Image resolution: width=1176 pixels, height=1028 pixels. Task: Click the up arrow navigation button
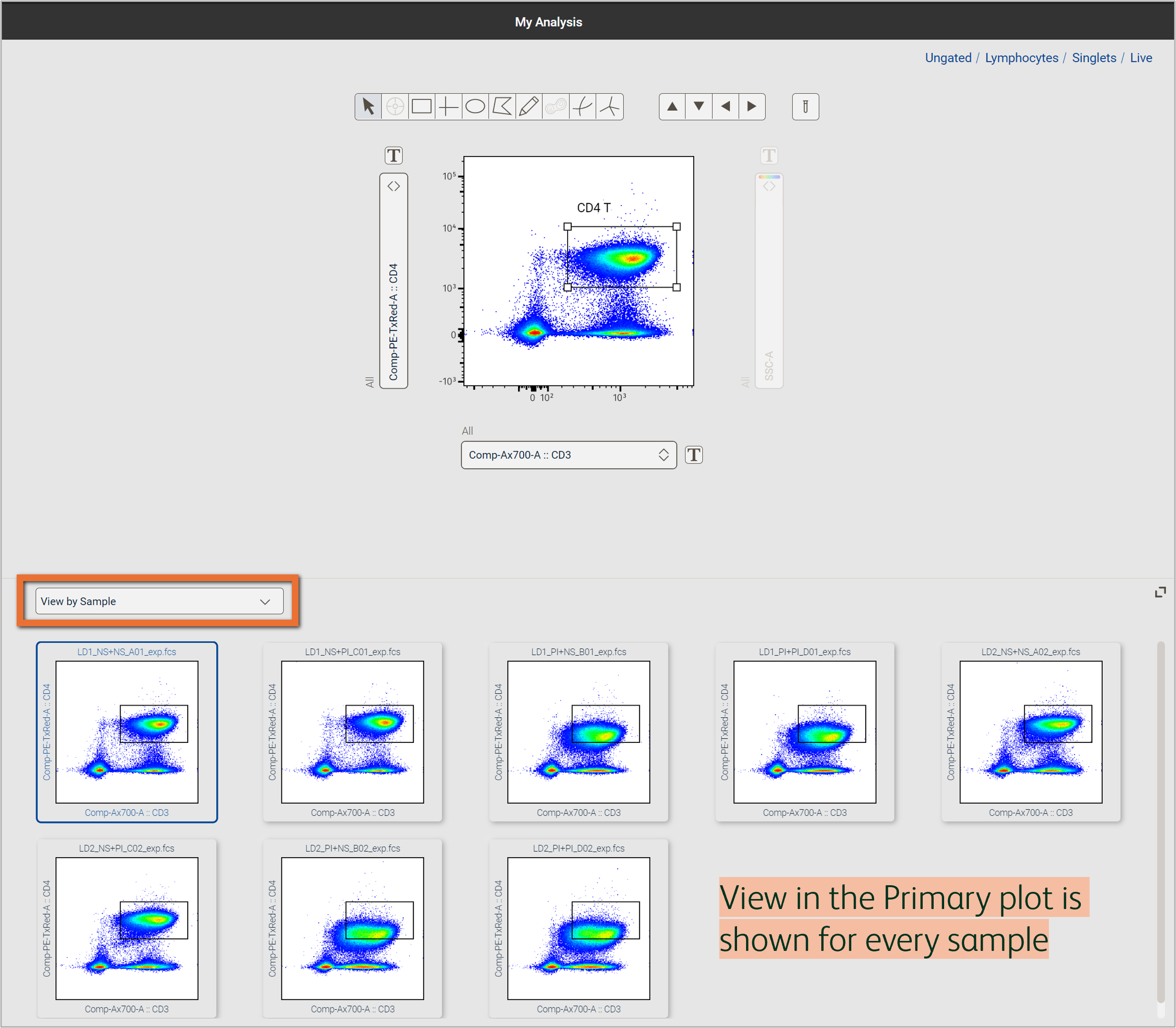pos(672,107)
